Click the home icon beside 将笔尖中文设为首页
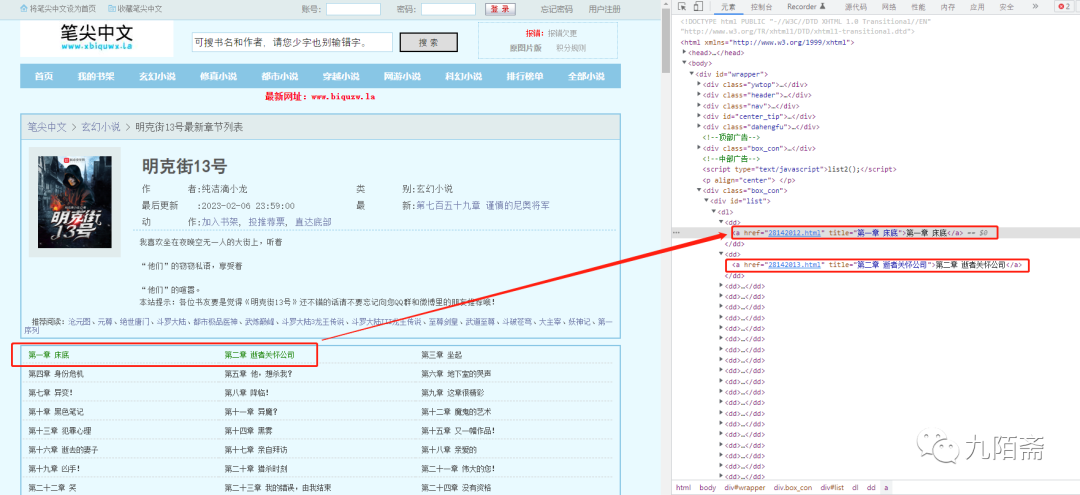The height and width of the screenshot is (495, 1080). [x=24, y=9]
